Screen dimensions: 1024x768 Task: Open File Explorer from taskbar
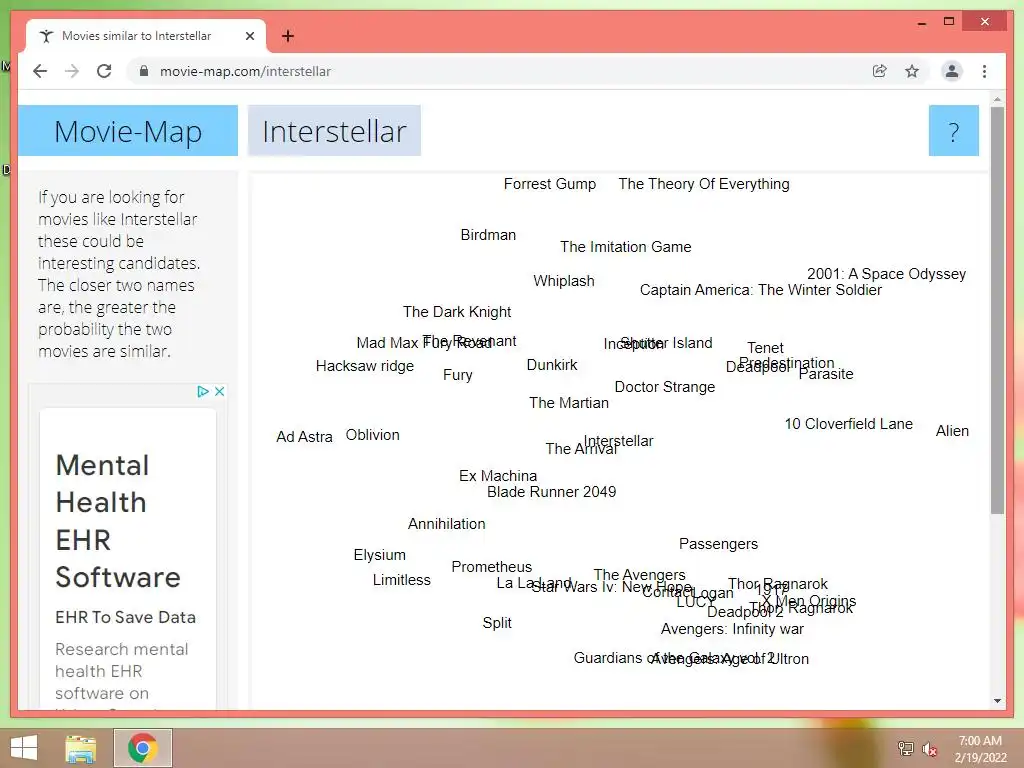81,748
